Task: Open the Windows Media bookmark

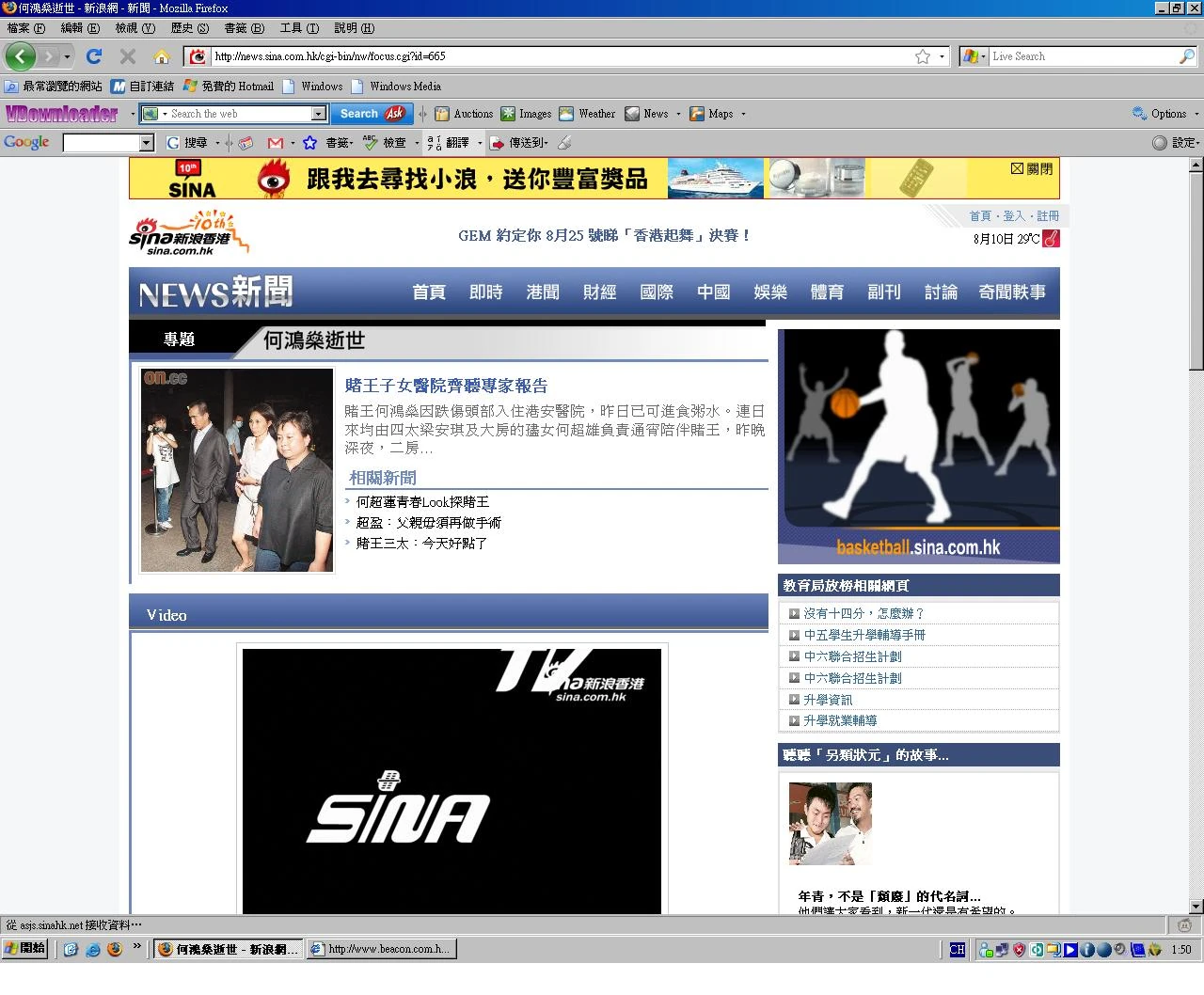Action: [396, 87]
